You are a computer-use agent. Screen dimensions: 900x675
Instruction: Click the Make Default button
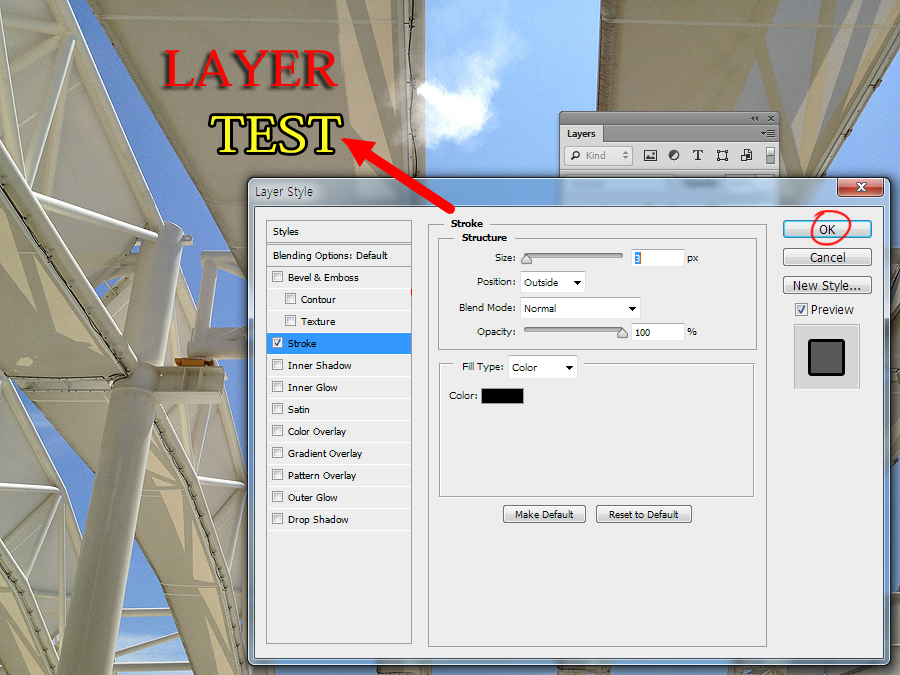(x=544, y=514)
